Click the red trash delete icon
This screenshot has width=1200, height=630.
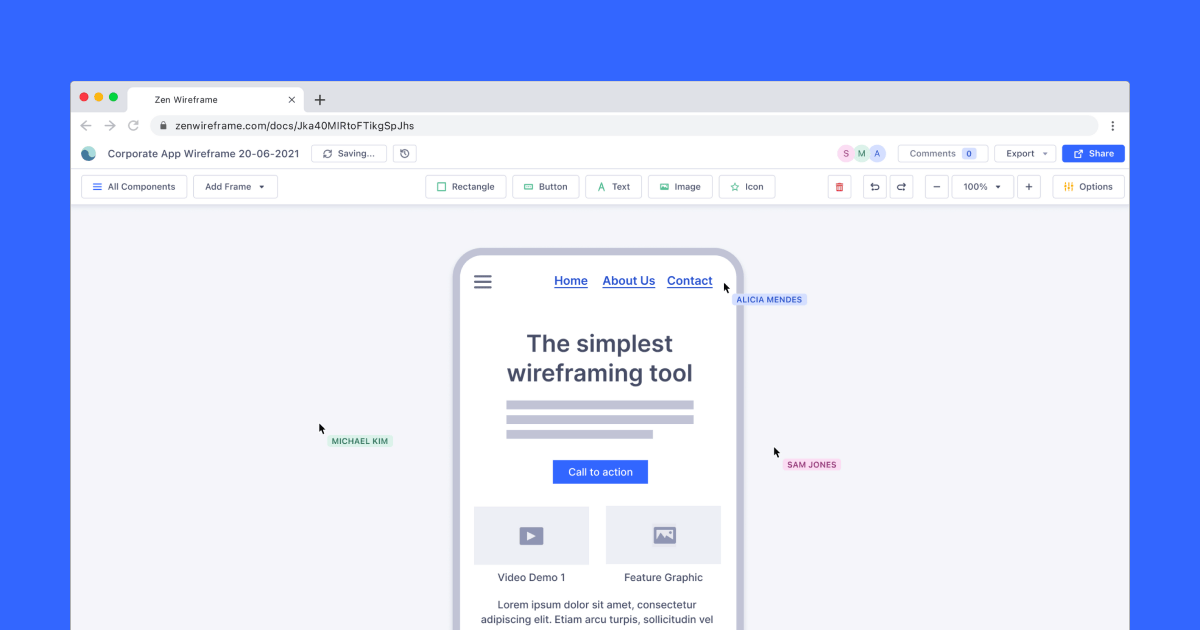point(839,187)
